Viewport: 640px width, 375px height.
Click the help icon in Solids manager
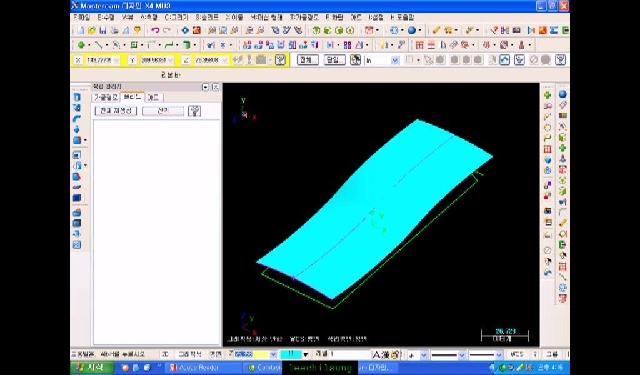[x=195, y=111]
